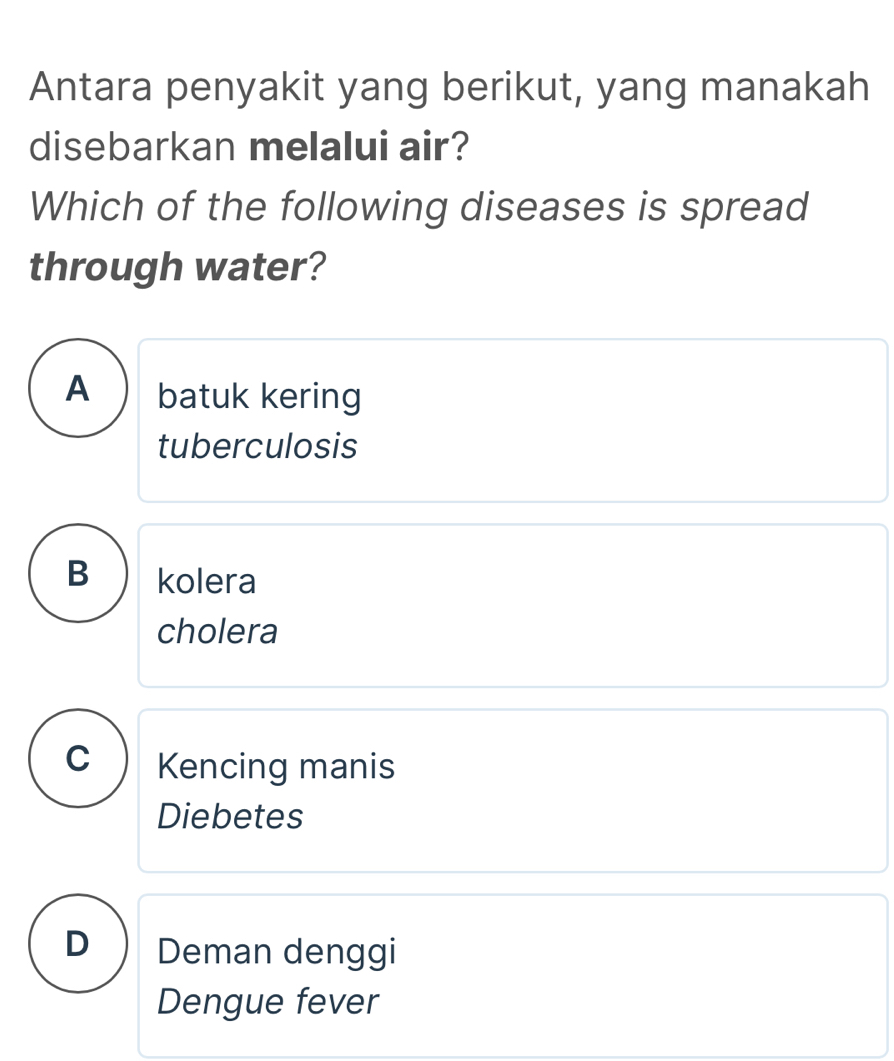Viewport: 894px width, 1061px height.
Task: Choose the italic 'cholera' answer label
Action: coord(218,631)
